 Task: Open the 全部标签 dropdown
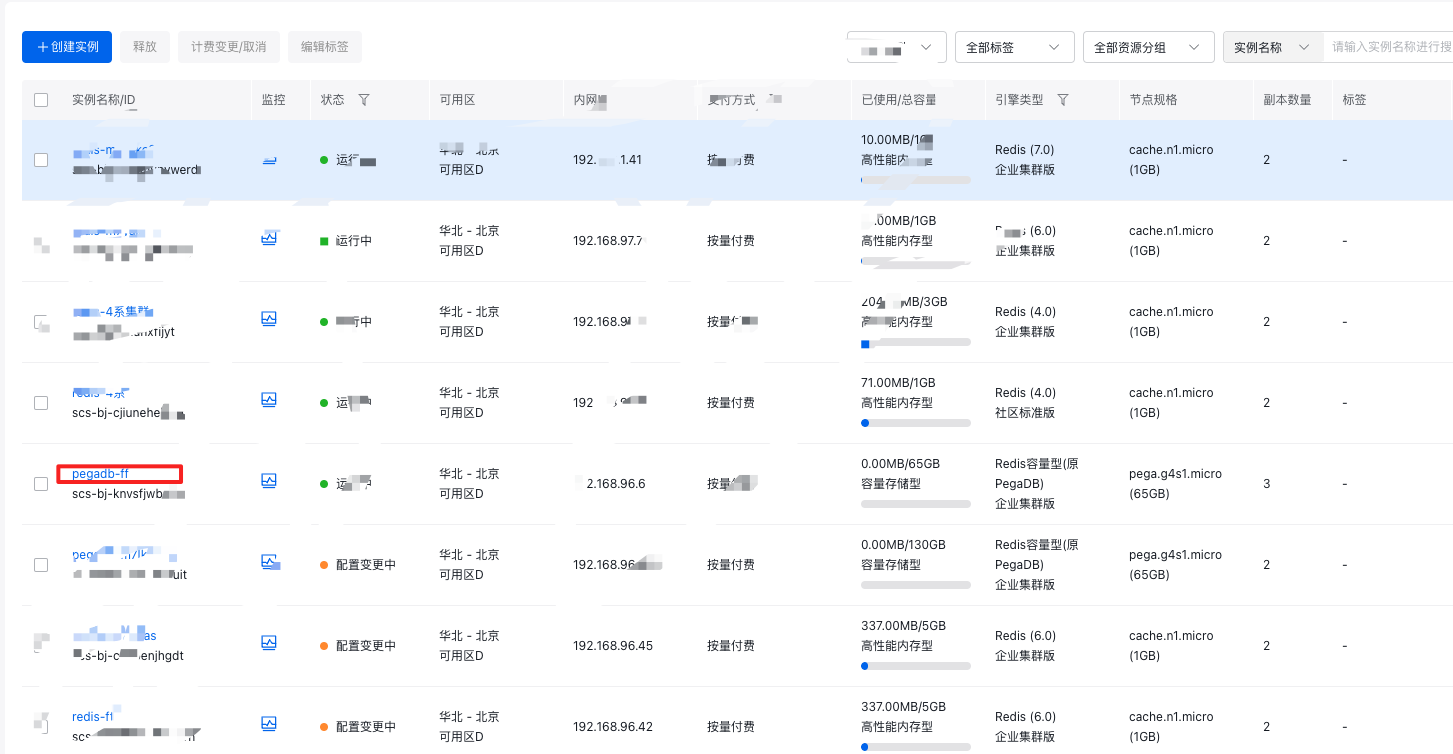pyautogui.click(x=1015, y=47)
